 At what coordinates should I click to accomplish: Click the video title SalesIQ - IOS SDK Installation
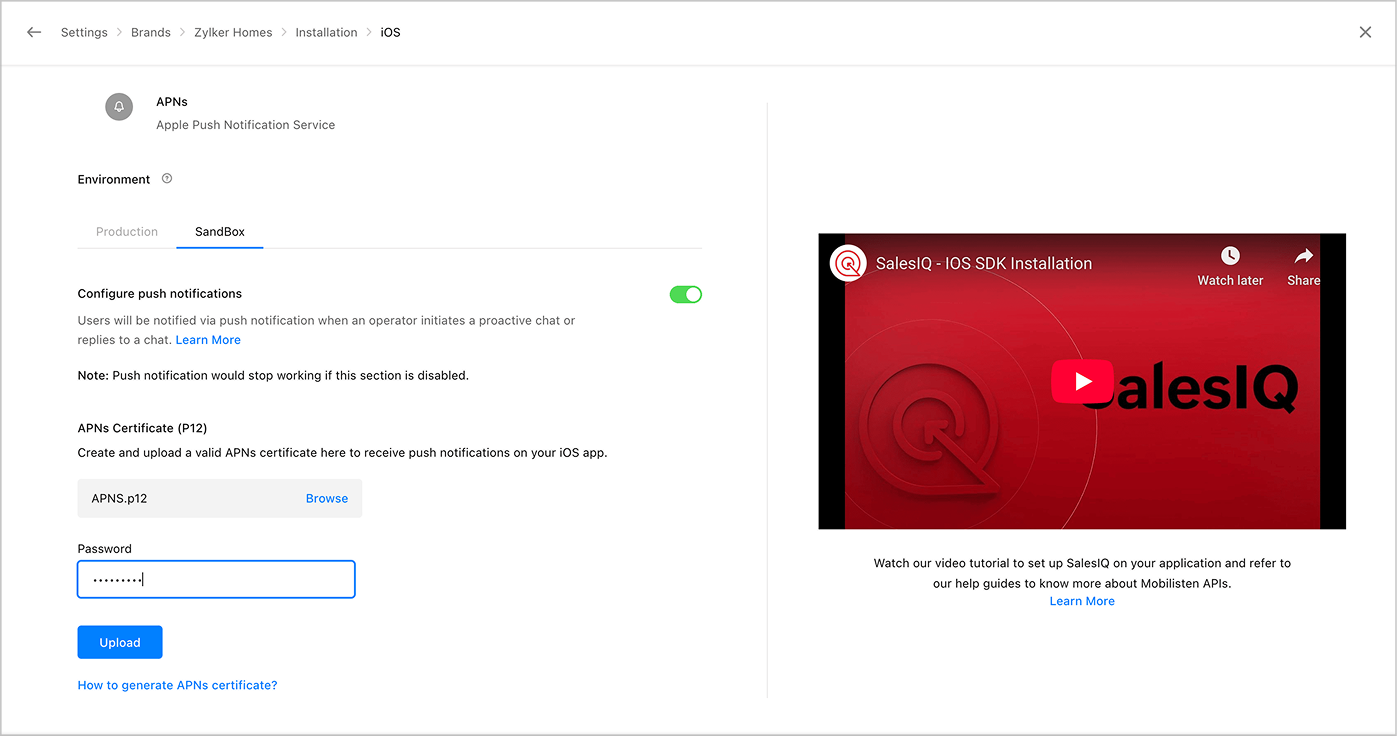point(984,264)
